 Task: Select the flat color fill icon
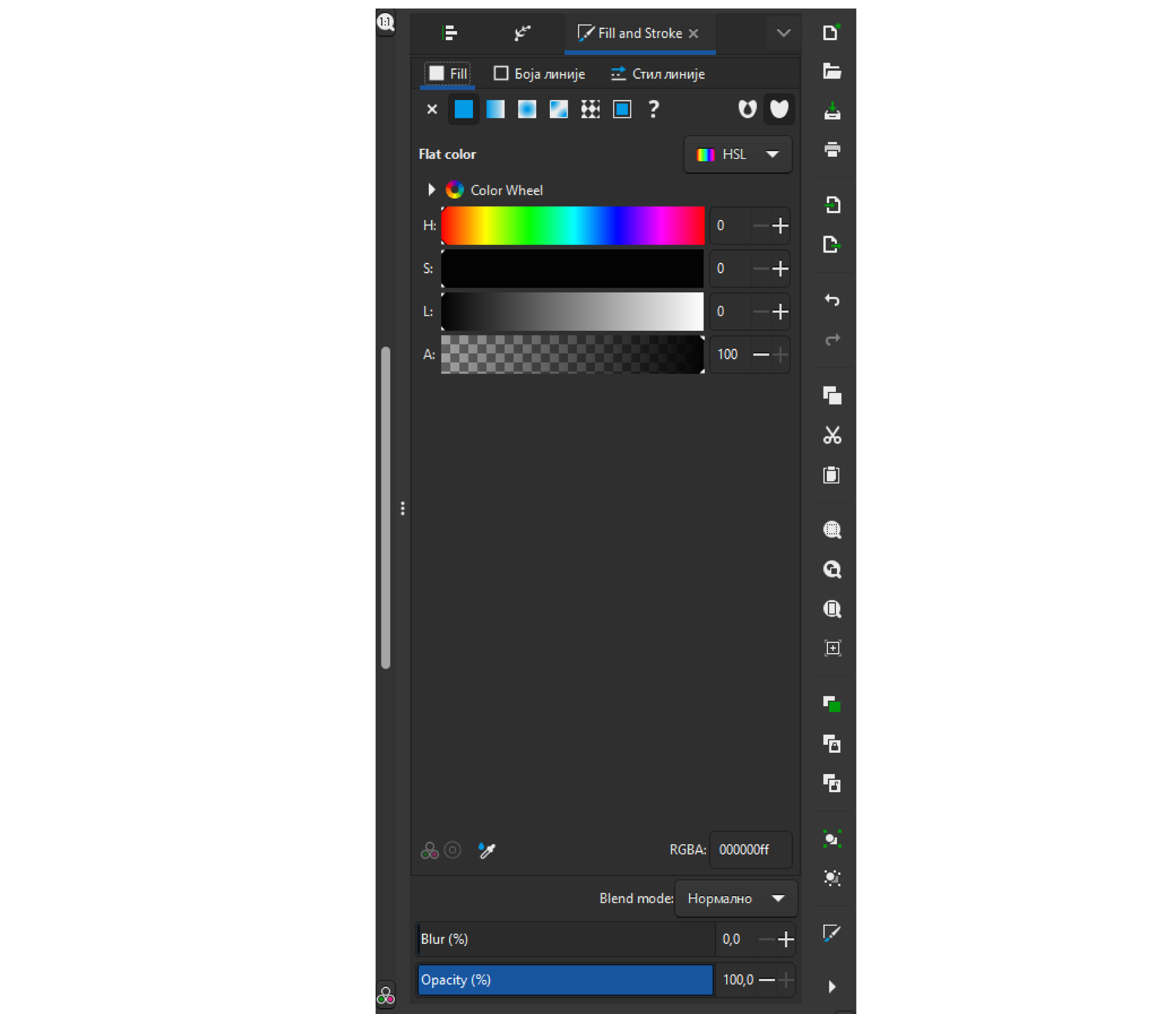pyautogui.click(x=463, y=109)
